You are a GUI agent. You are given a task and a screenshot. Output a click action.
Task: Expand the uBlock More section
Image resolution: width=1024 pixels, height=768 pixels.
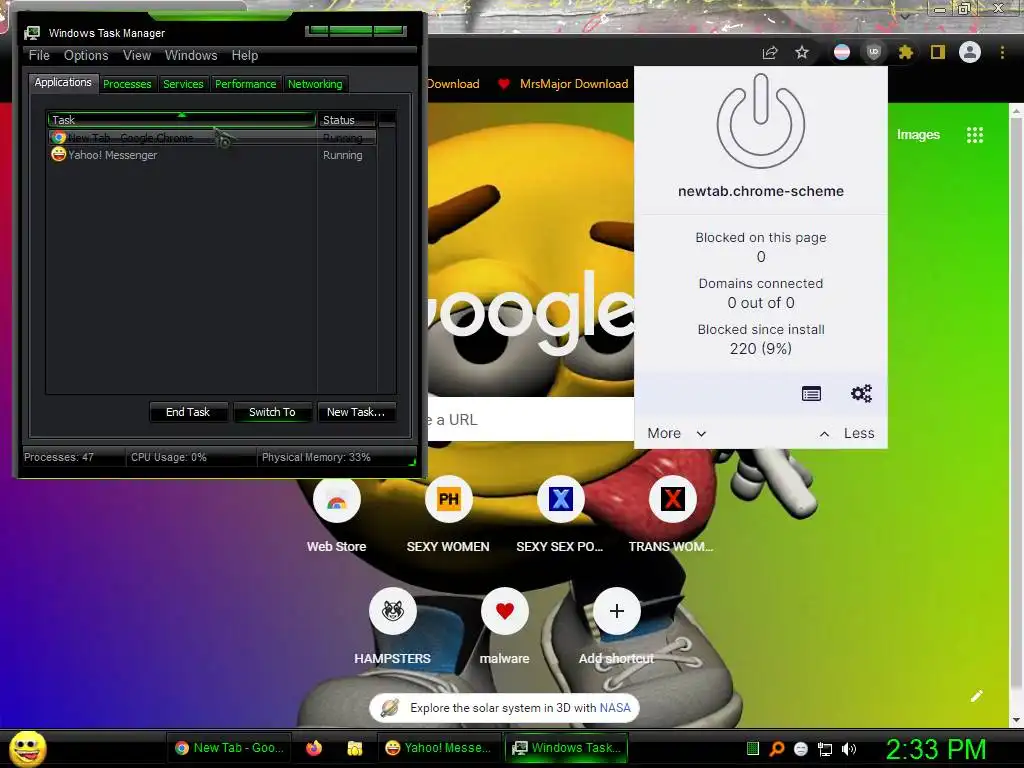677,433
